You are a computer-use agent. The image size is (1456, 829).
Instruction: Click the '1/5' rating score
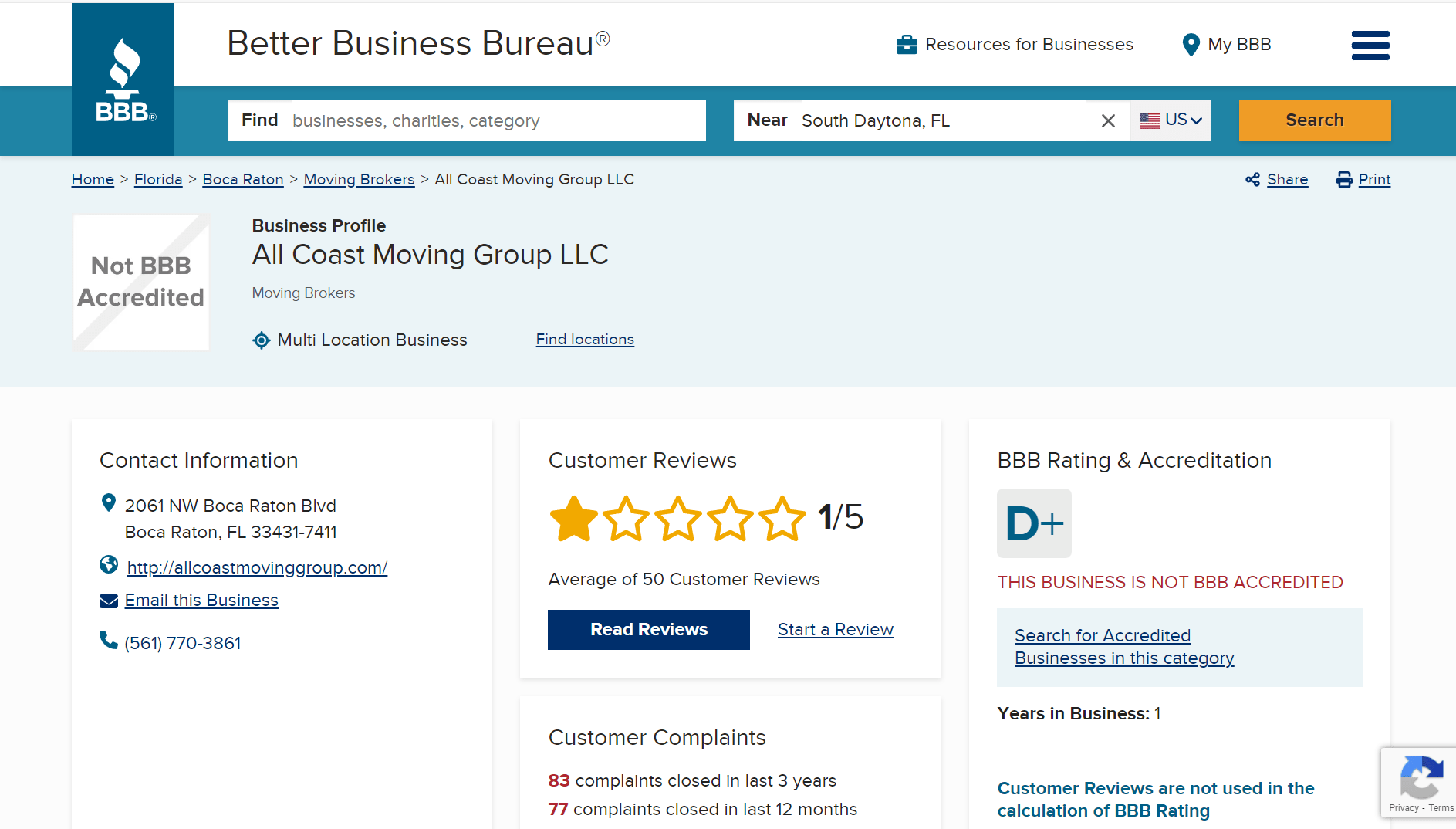(840, 517)
